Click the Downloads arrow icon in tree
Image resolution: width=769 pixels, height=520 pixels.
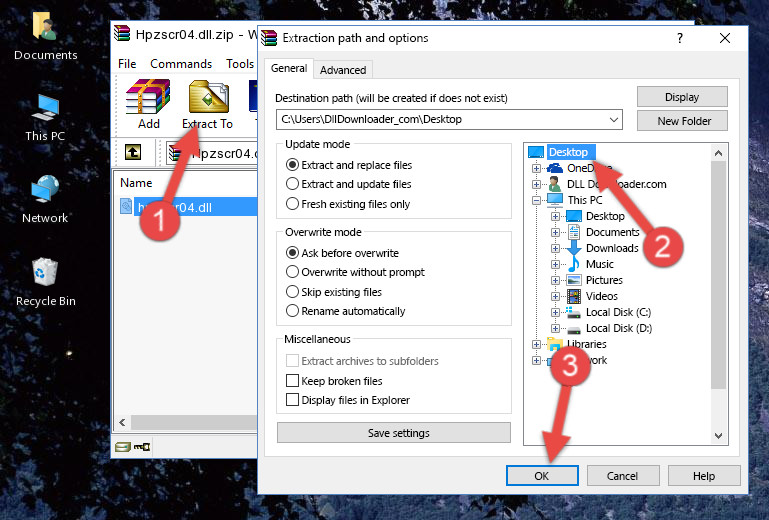tap(573, 248)
